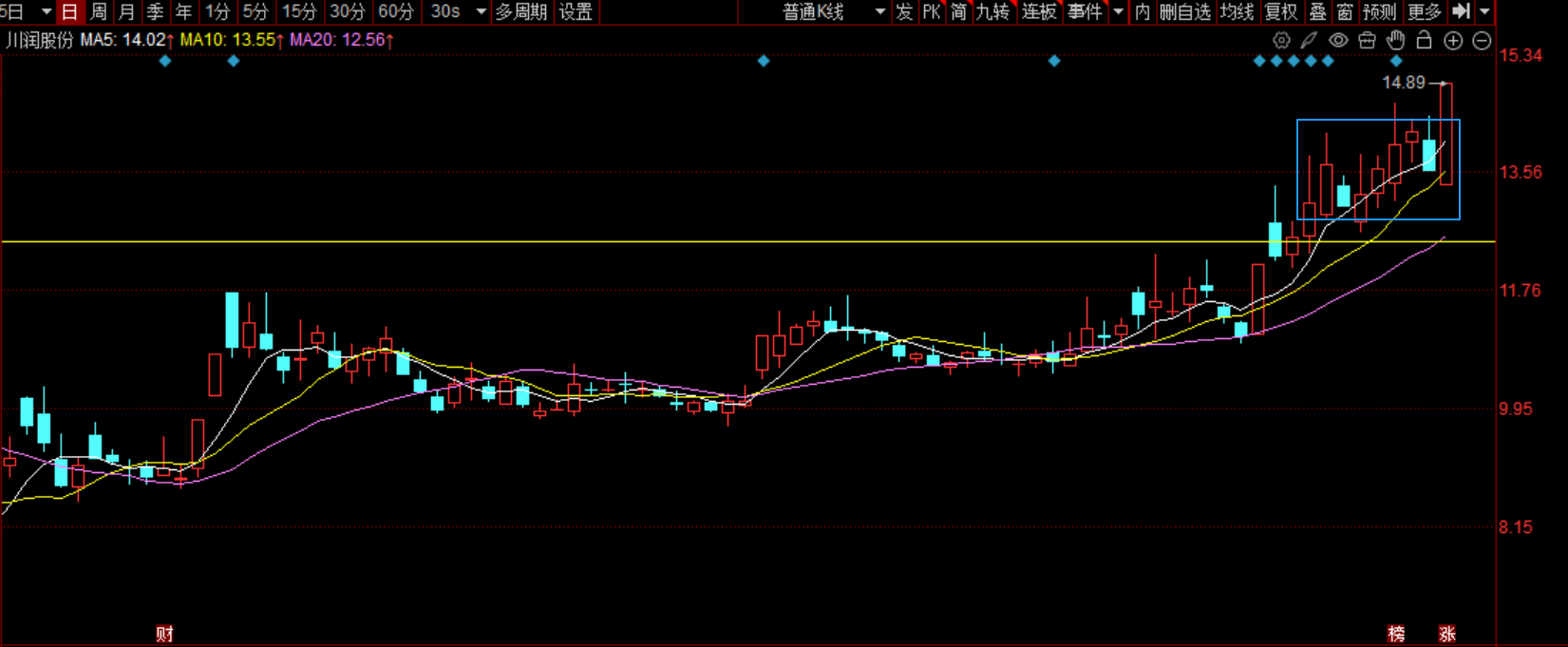Expand dropdown arrow next to 事件
The width and height of the screenshot is (1568, 647).
(1118, 11)
